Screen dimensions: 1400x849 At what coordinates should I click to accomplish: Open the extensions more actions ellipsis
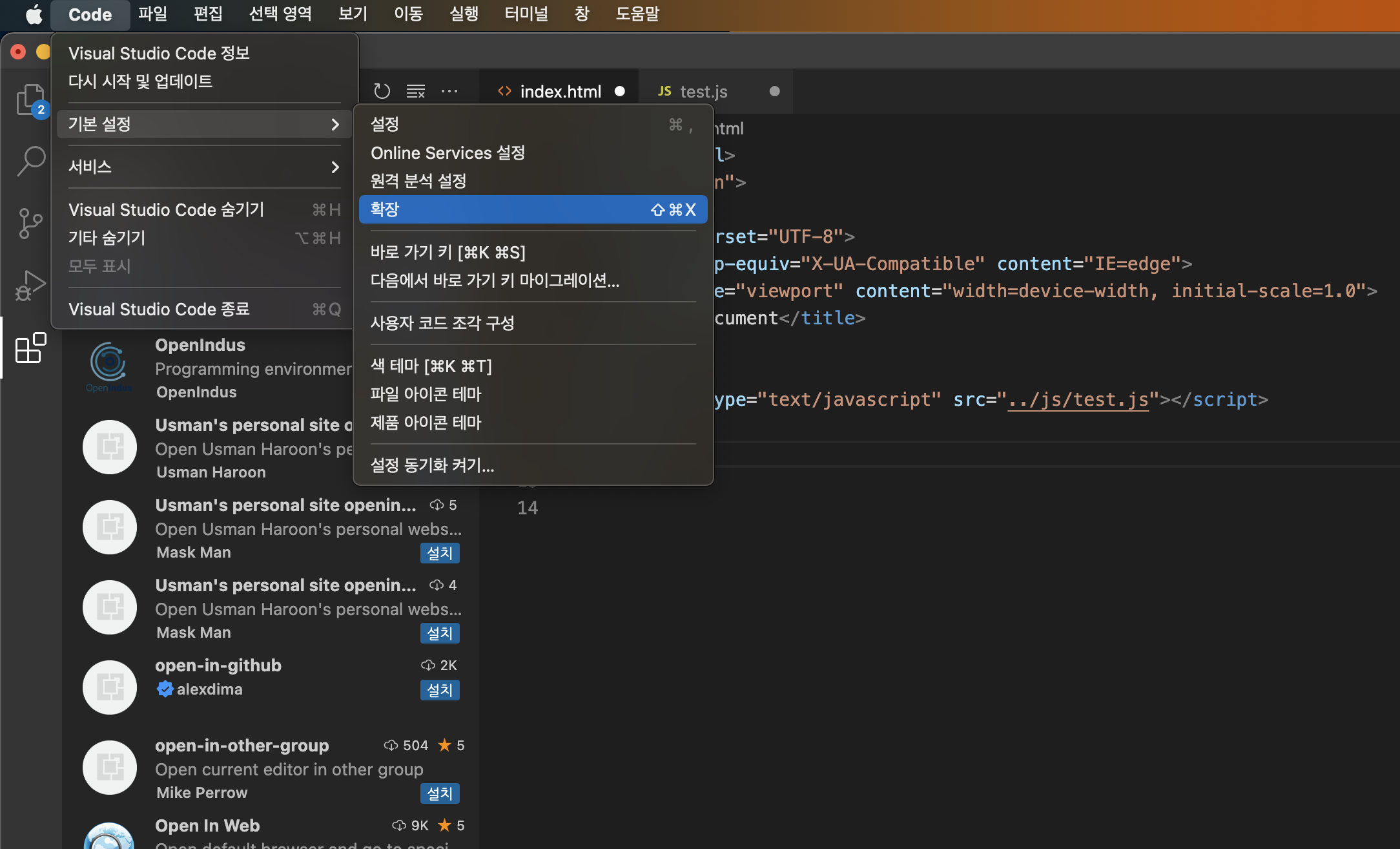[x=449, y=91]
